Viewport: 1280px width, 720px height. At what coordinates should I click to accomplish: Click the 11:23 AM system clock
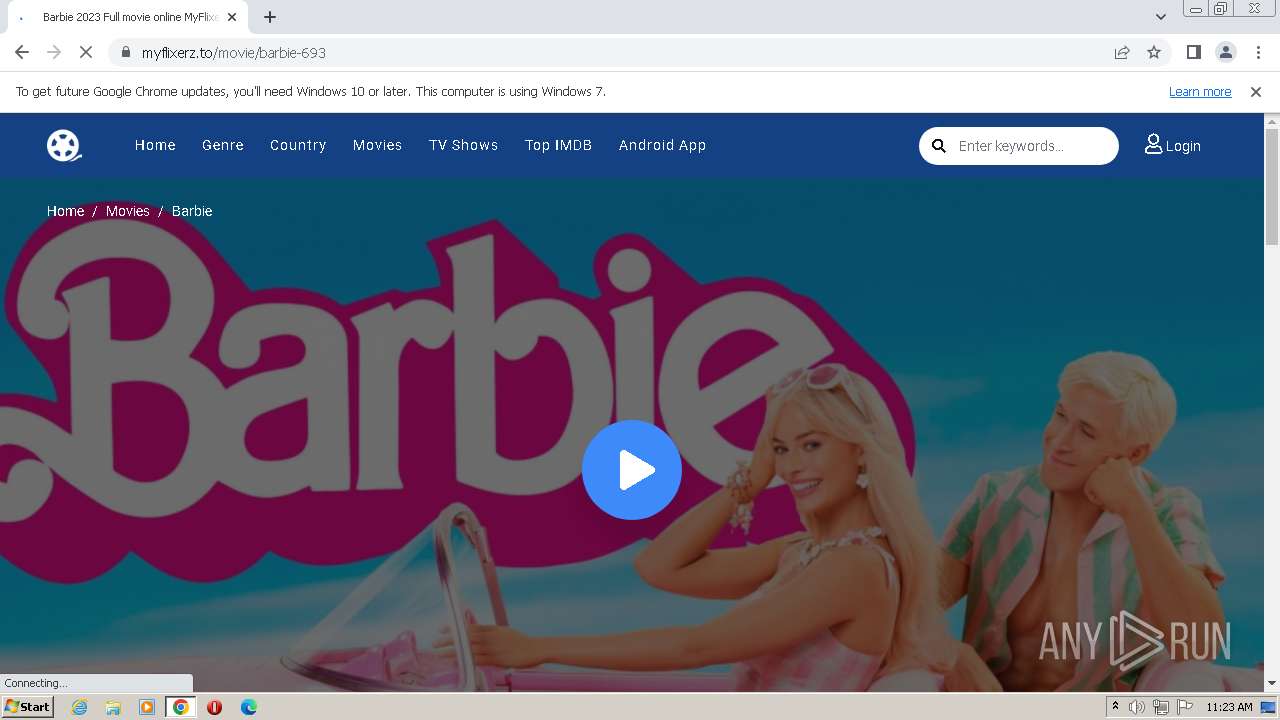[x=1229, y=707]
